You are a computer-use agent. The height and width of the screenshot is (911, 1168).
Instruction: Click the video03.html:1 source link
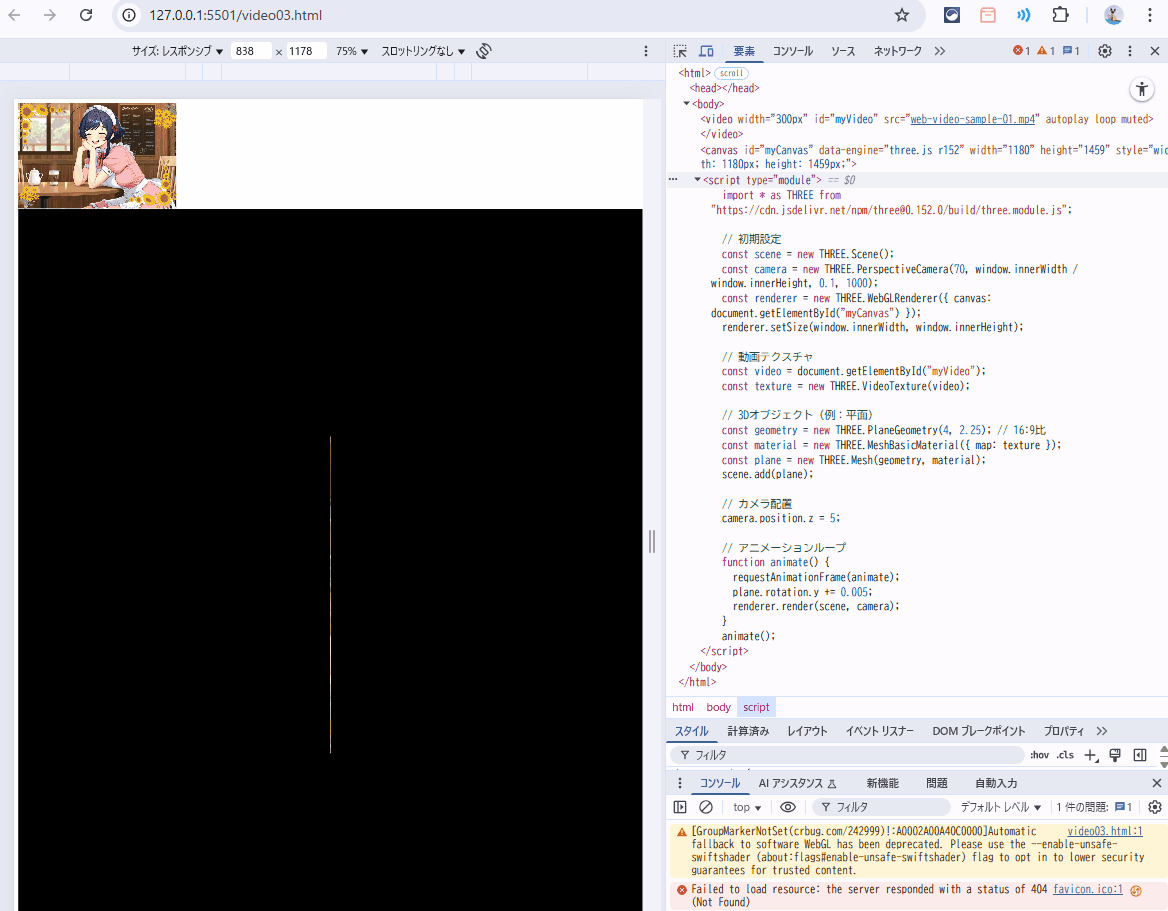(1104, 831)
